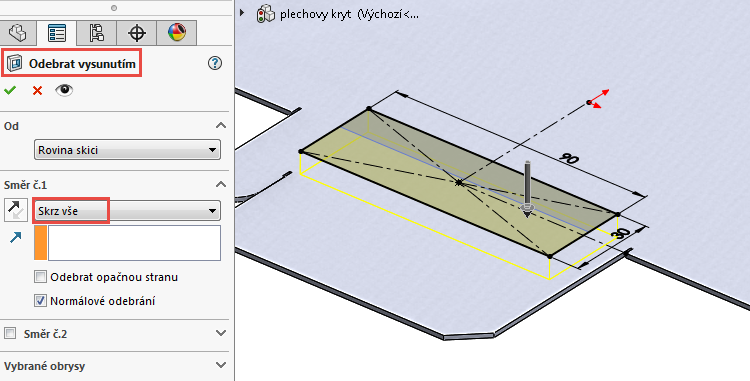Click the 90 dimension value
The width and height of the screenshot is (750, 381).
568,158
